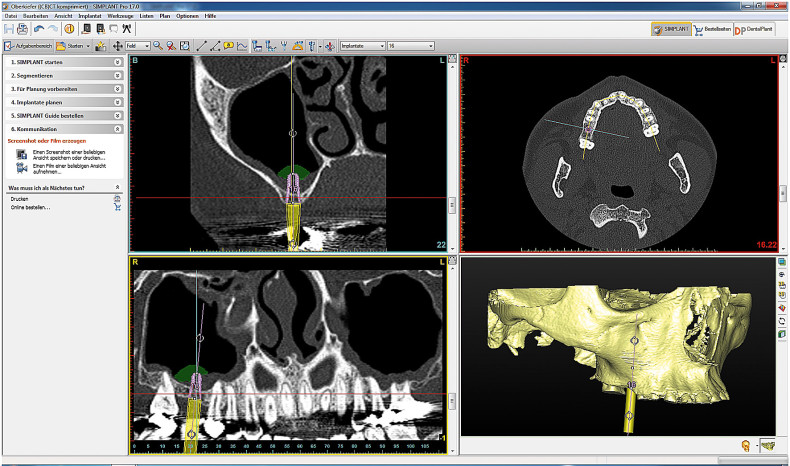Click the printer icon beside Drucken
The width and height of the screenshot is (790, 466).
117,199
